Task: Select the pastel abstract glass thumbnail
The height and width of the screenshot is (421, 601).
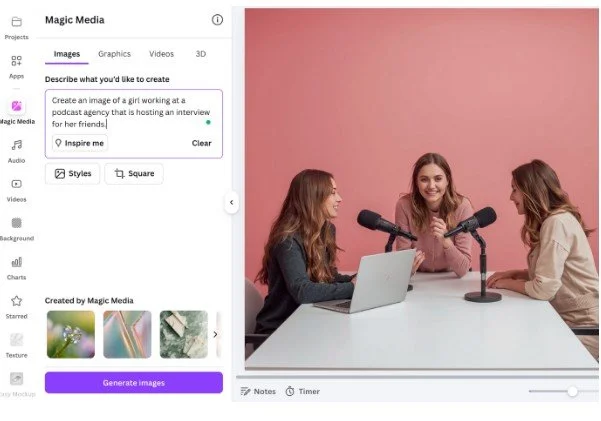Action: coord(127,334)
